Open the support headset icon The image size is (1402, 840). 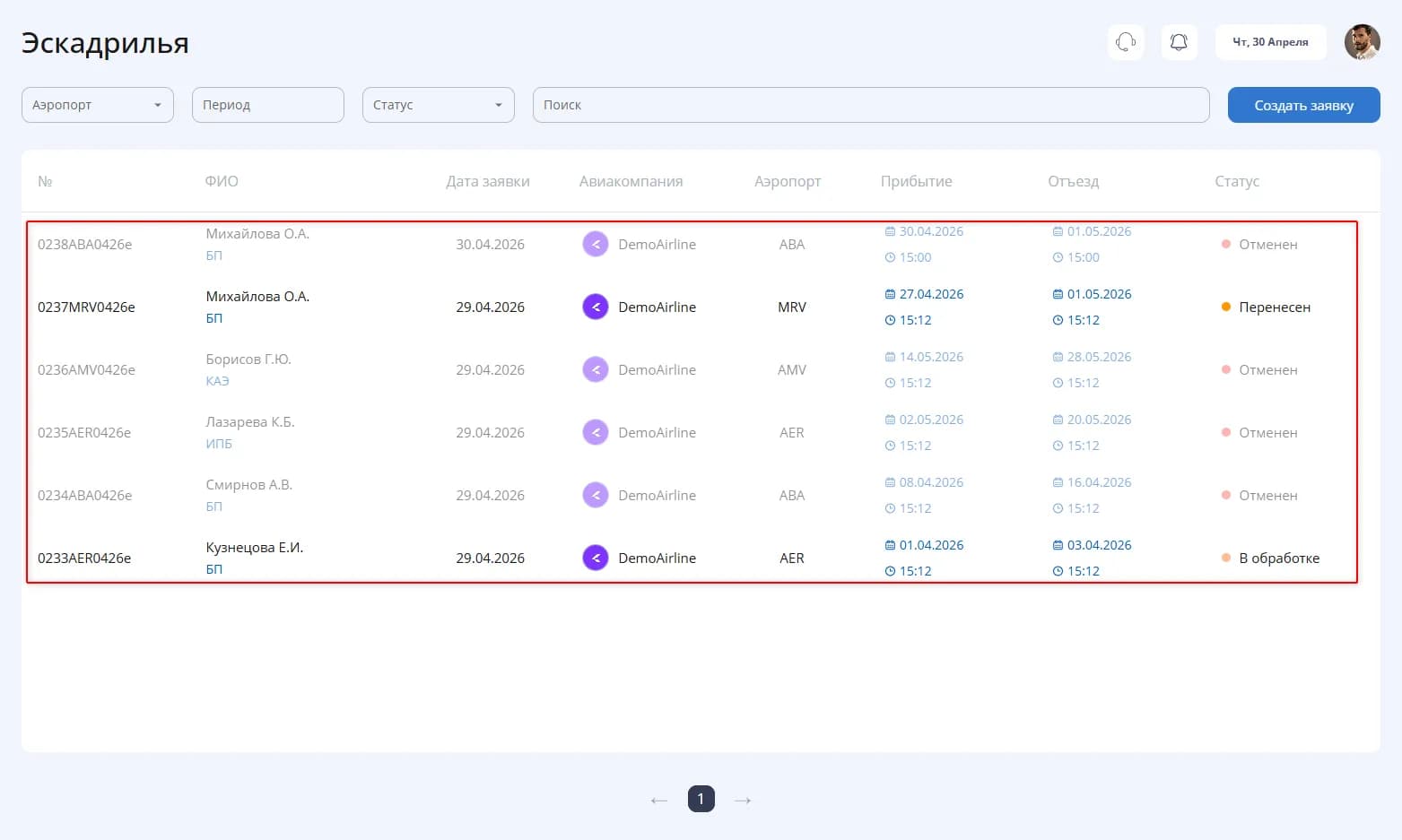point(1126,42)
